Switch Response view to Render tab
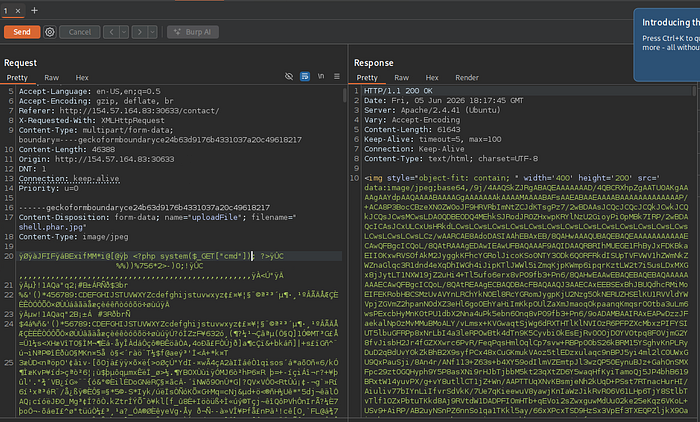The height and width of the screenshot is (422, 700). tap(467, 78)
